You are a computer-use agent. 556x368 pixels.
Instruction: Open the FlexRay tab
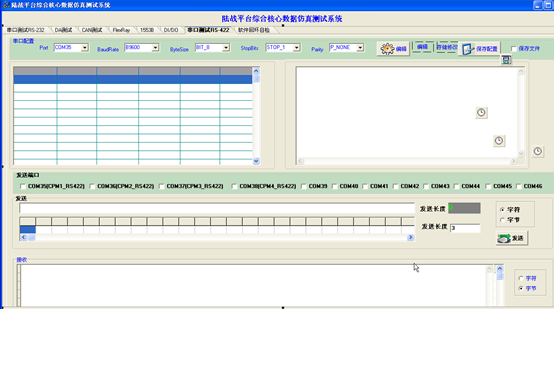[x=121, y=30]
